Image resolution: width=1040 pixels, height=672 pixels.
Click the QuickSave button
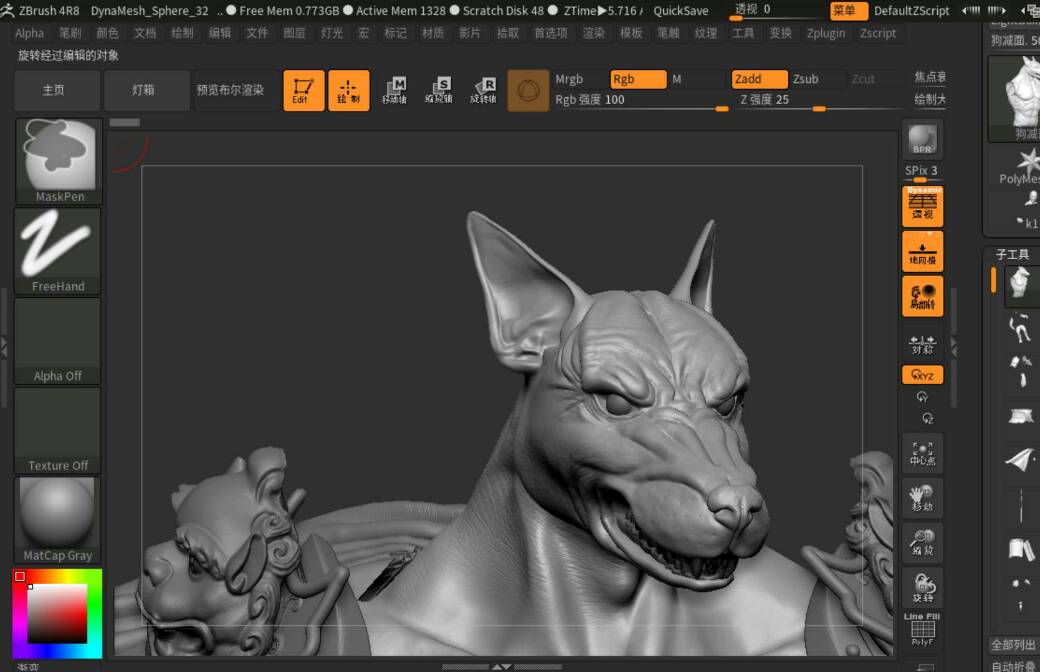click(x=680, y=11)
